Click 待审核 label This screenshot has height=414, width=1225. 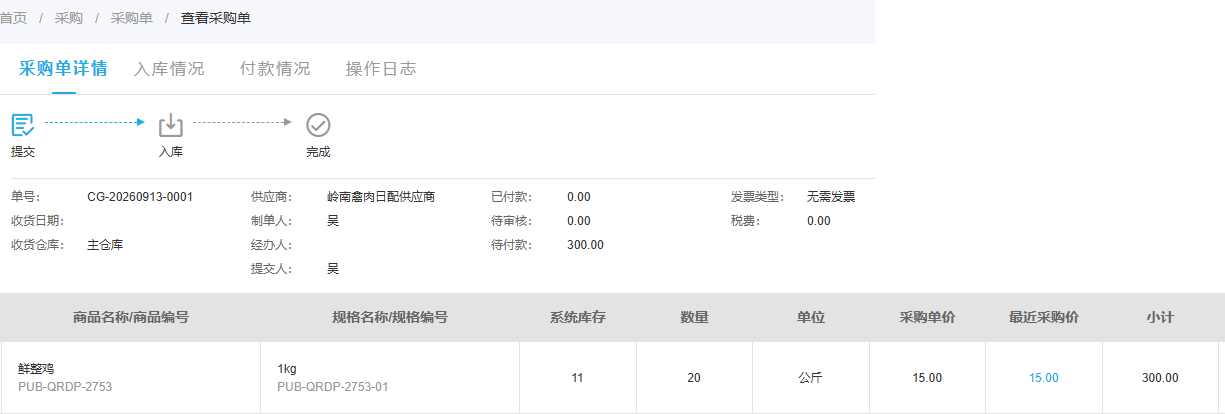click(x=512, y=221)
